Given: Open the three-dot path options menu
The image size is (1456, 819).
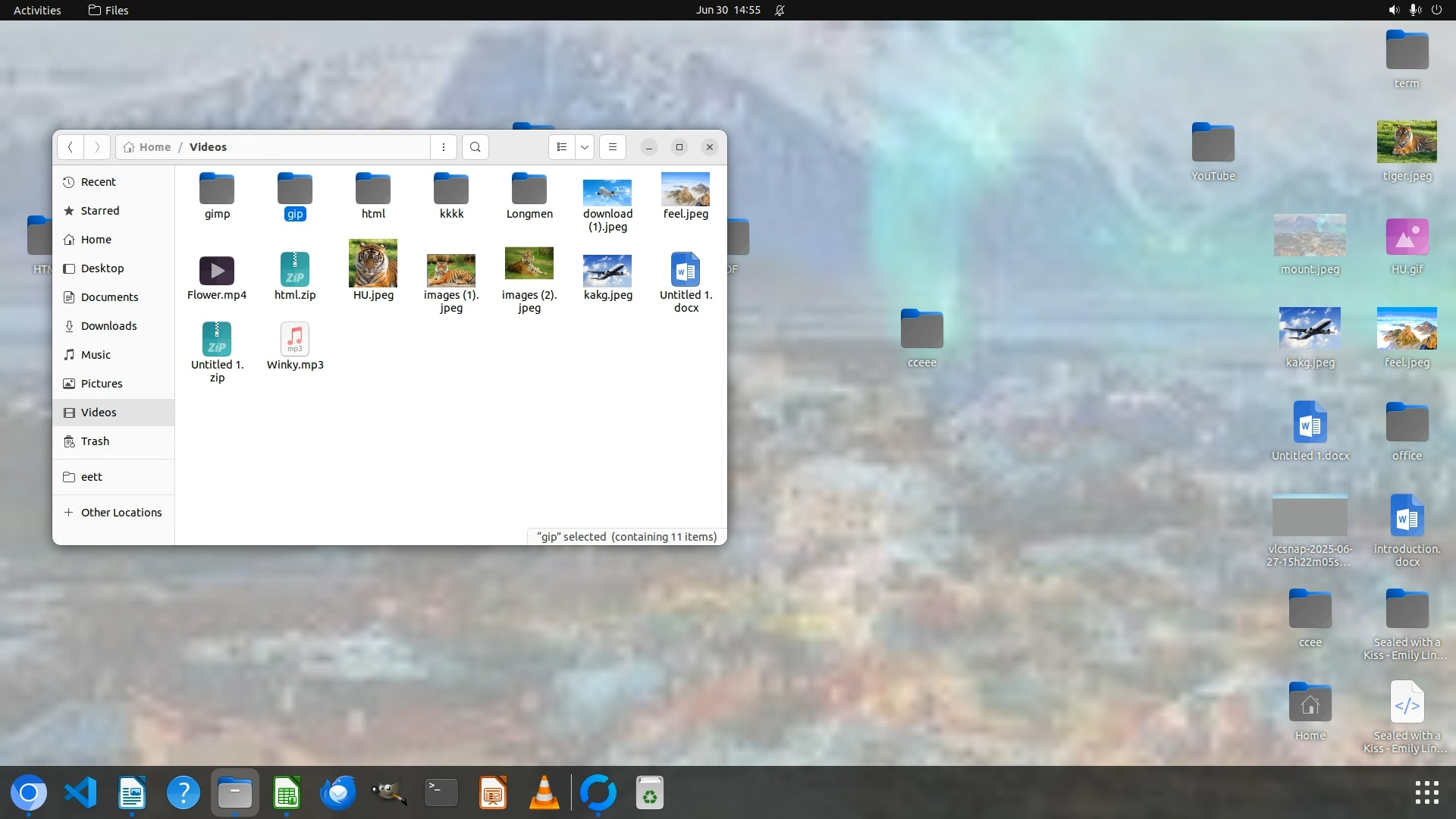Looking at the screenshot, I should [444, 147].
